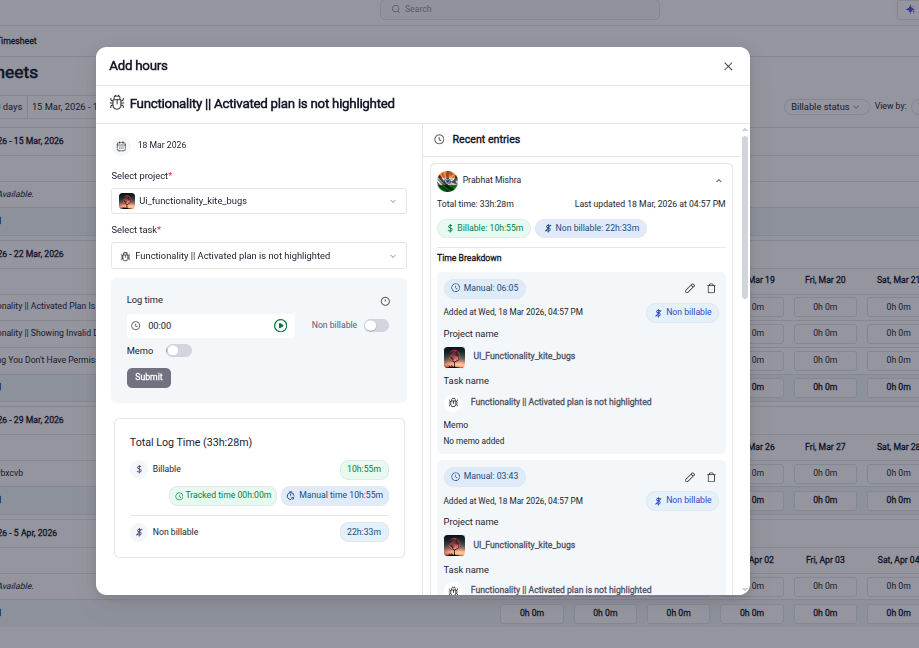Click the Billable 10h:55m total badge

click(364, 469)
